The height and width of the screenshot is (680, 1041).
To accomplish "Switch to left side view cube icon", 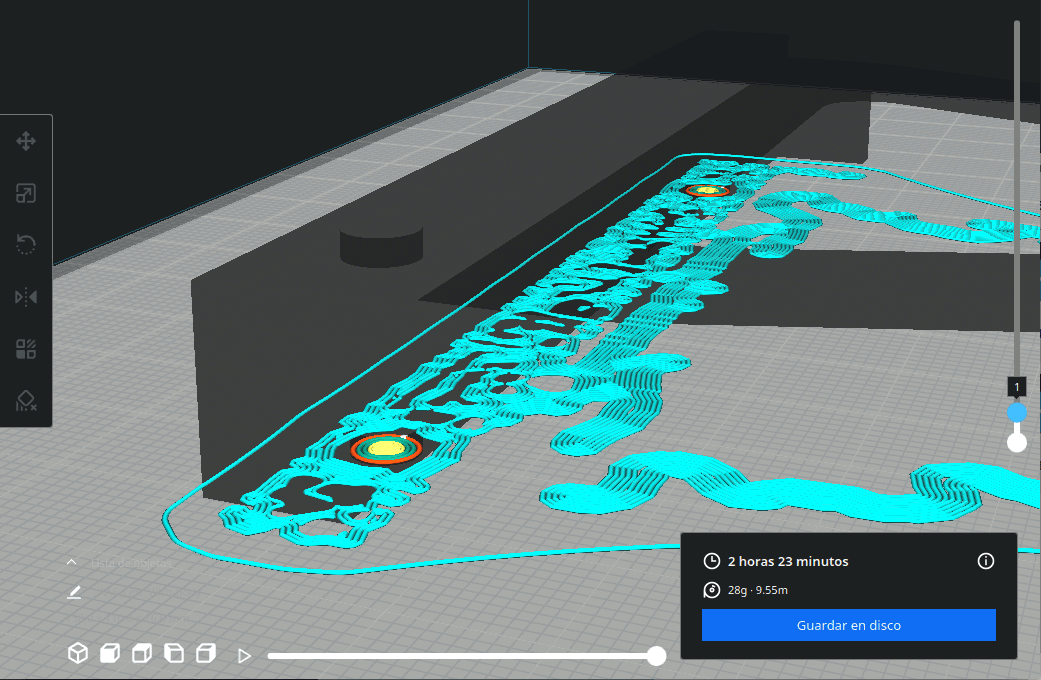I will point(174,653).
